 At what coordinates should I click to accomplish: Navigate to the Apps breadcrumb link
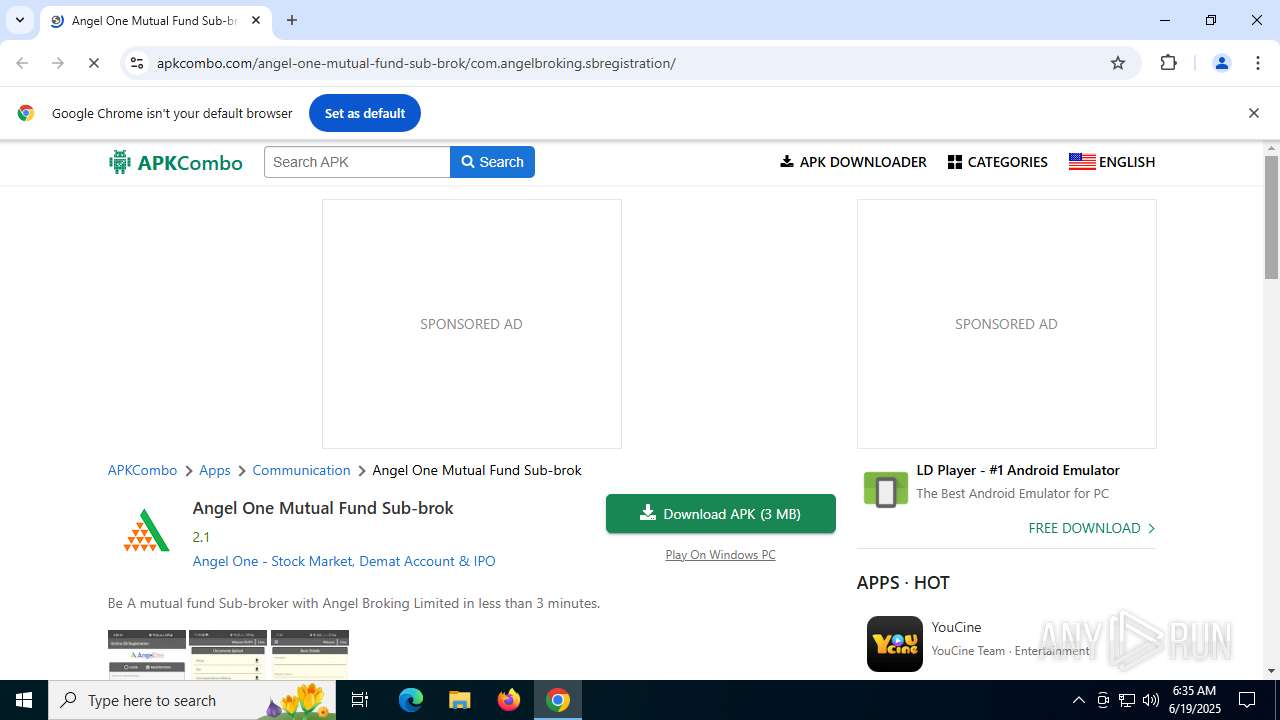214,470
